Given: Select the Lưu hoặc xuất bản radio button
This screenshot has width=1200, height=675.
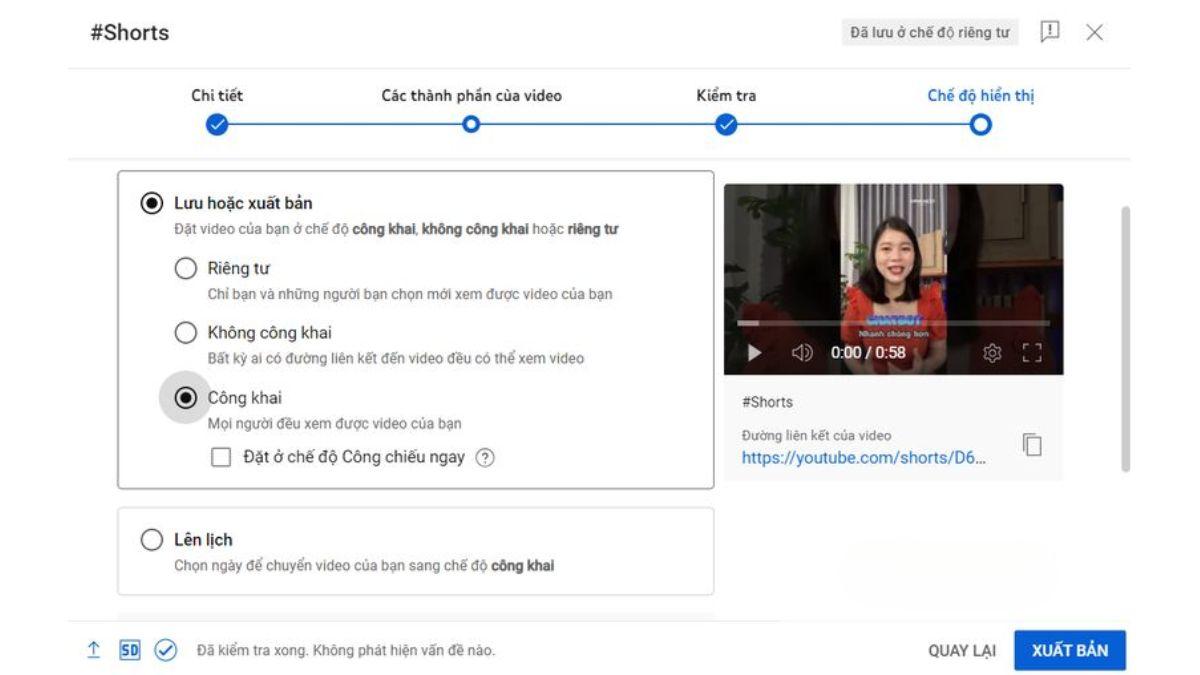Looking at the screenshot, I should tap(152, 203).
